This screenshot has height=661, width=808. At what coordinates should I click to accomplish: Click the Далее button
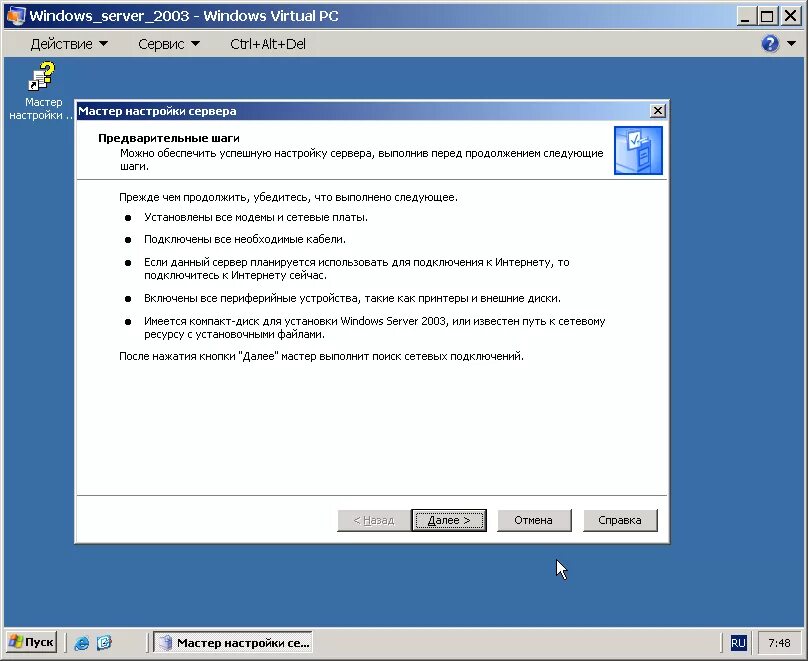tap(449, 520)
